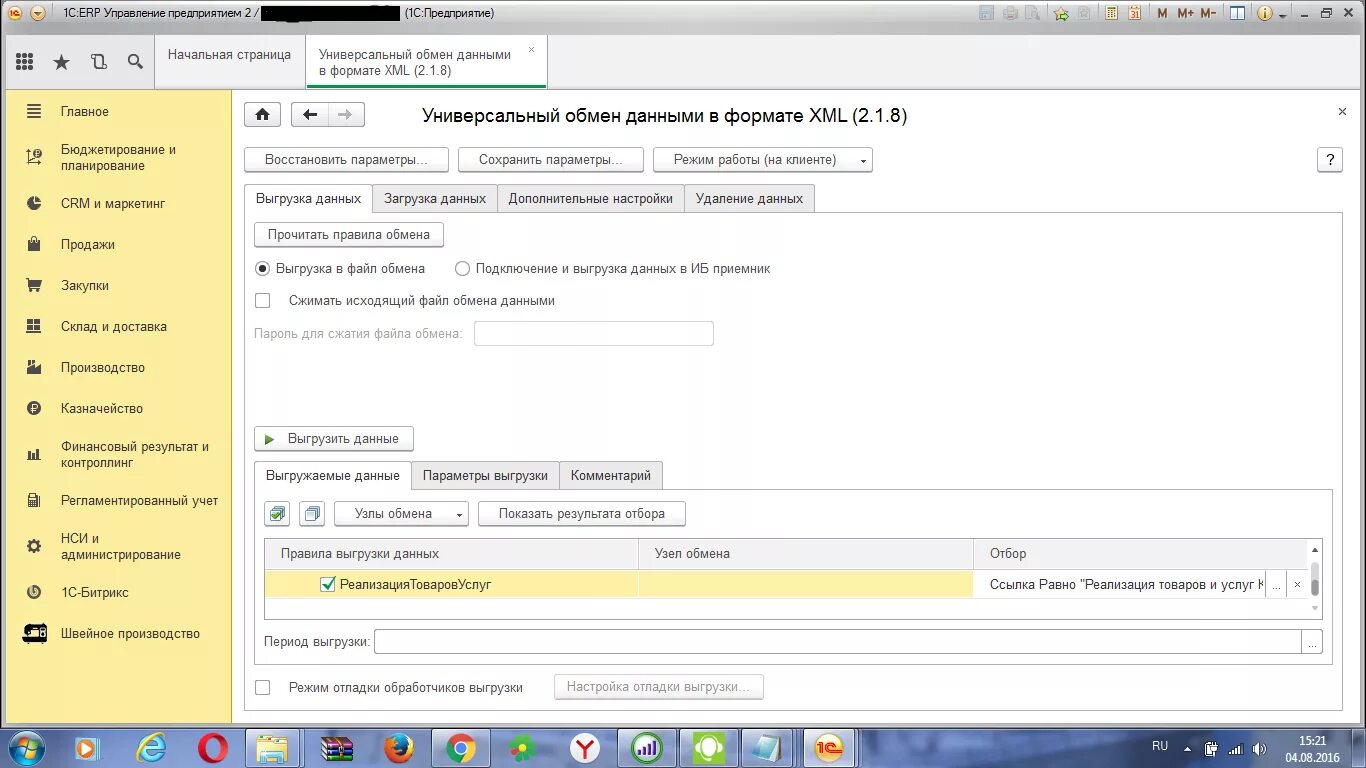Open Параметры выгрузки tab
1366x768 pixels.
[x=485, y=475]
